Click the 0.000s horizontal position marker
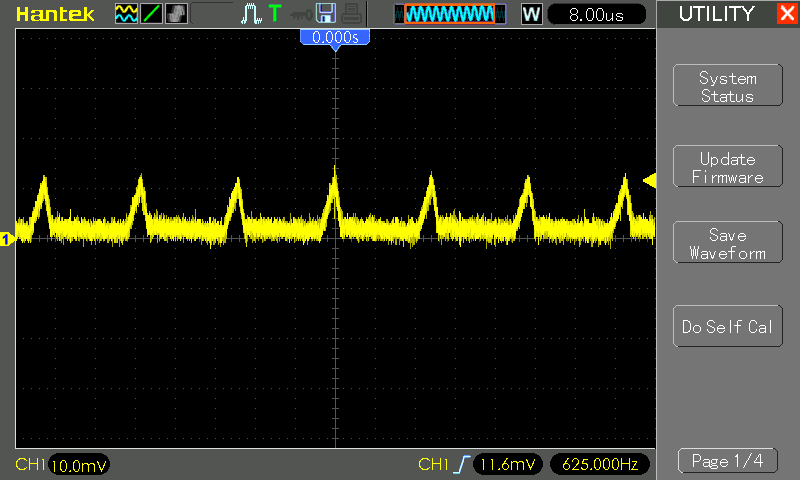The image size is (800, 480). (335, 37)
